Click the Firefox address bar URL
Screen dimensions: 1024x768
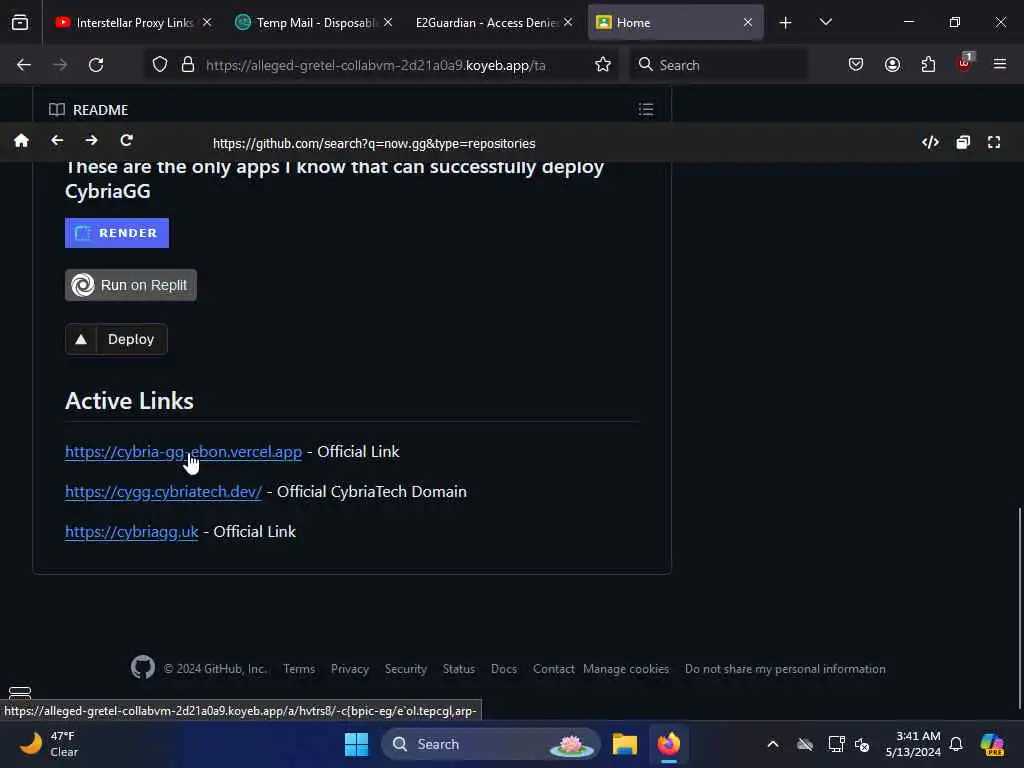pos(376,65)
